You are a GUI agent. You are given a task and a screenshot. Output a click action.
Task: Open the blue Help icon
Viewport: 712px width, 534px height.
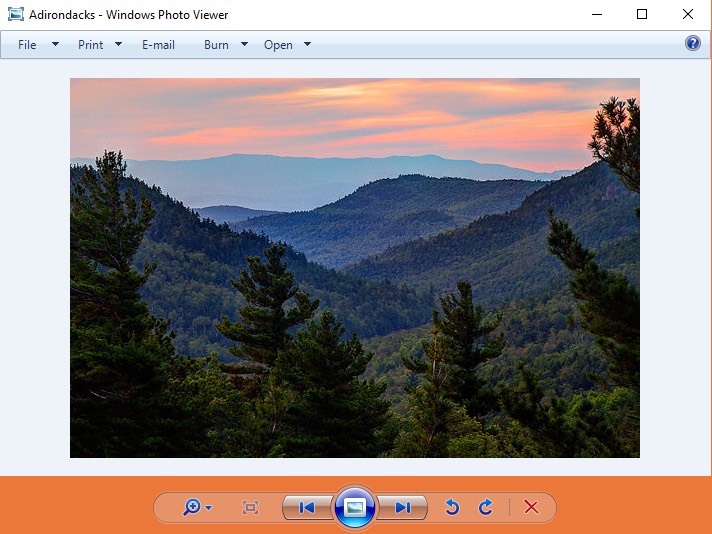click(x=693, y=44)
